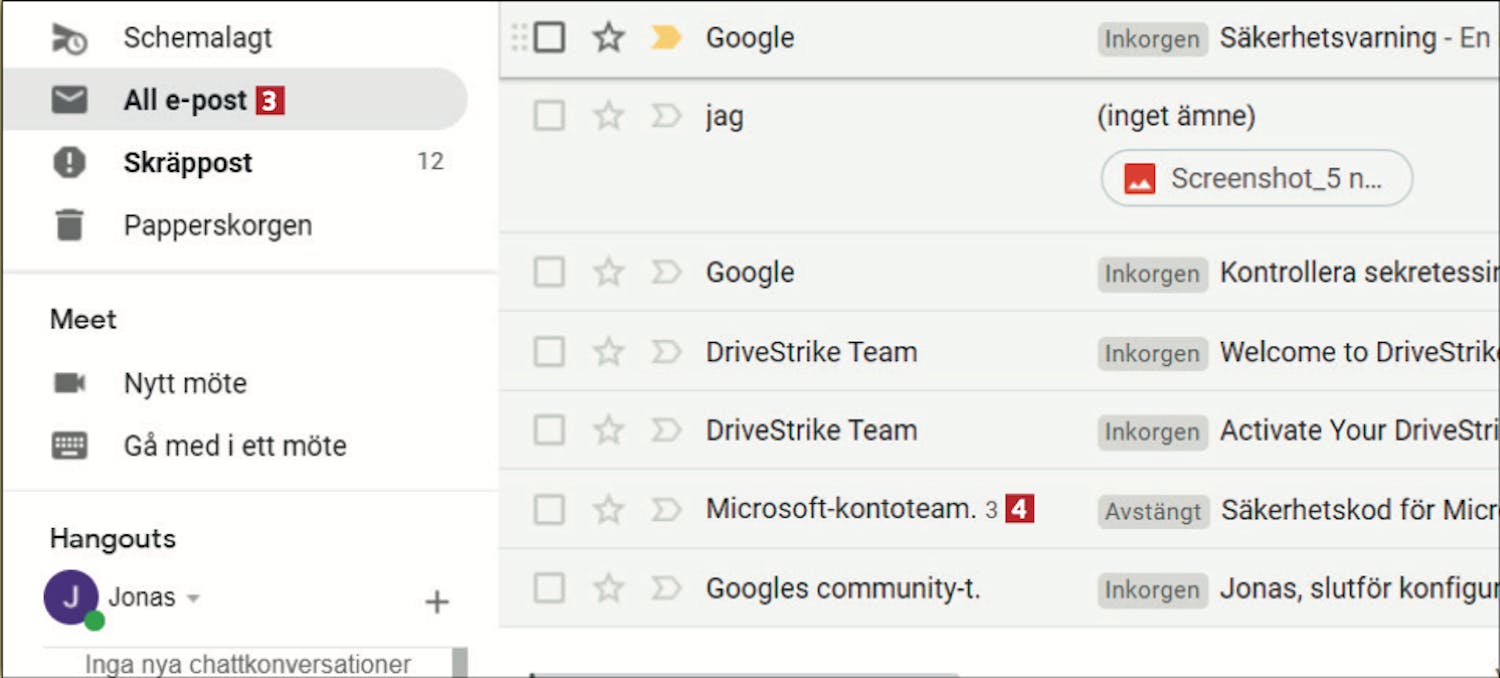The height and width of the screenshot is (678, 1500).
Task: Star the Activate Your DriveStrike email
Action: pyautogui.click(x=609, y=430)
